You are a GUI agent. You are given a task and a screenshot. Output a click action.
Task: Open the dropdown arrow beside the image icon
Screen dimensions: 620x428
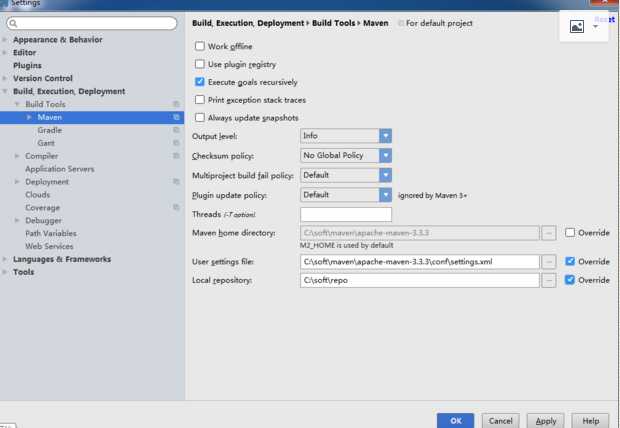(595, 27)
